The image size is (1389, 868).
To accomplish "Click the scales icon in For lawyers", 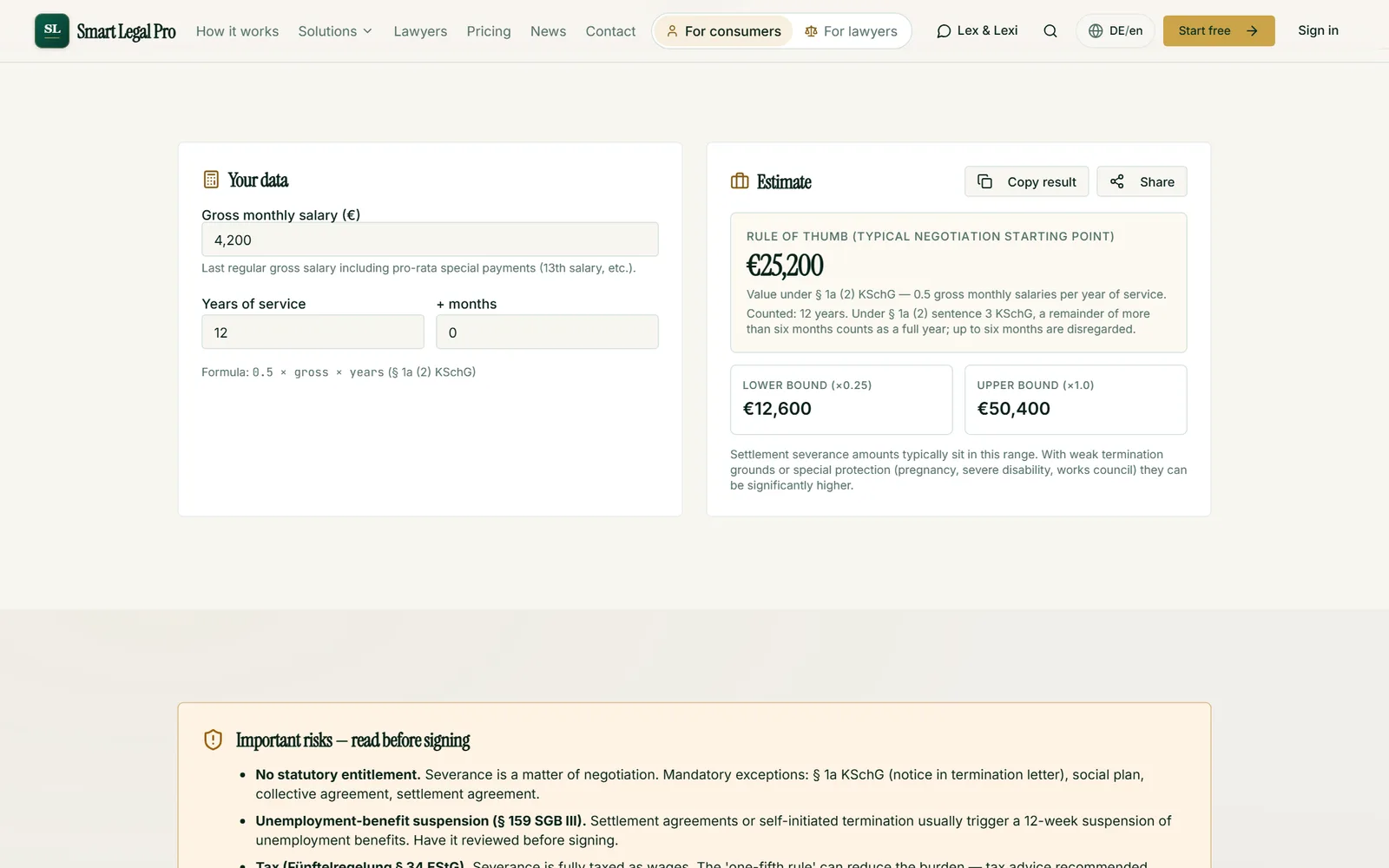I will pos(811,31).
